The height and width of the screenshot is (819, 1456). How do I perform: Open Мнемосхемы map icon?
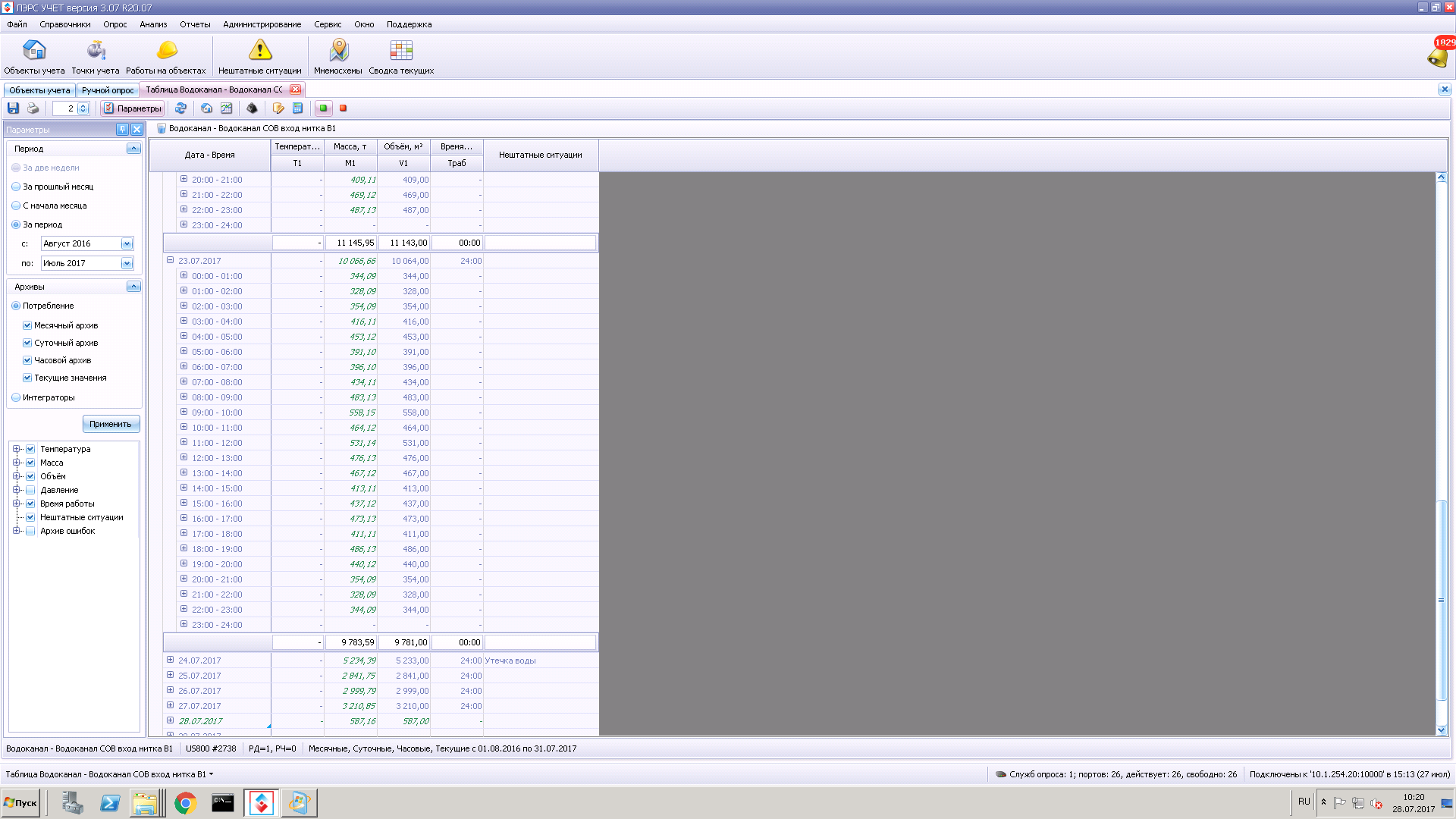click(338, 58)
